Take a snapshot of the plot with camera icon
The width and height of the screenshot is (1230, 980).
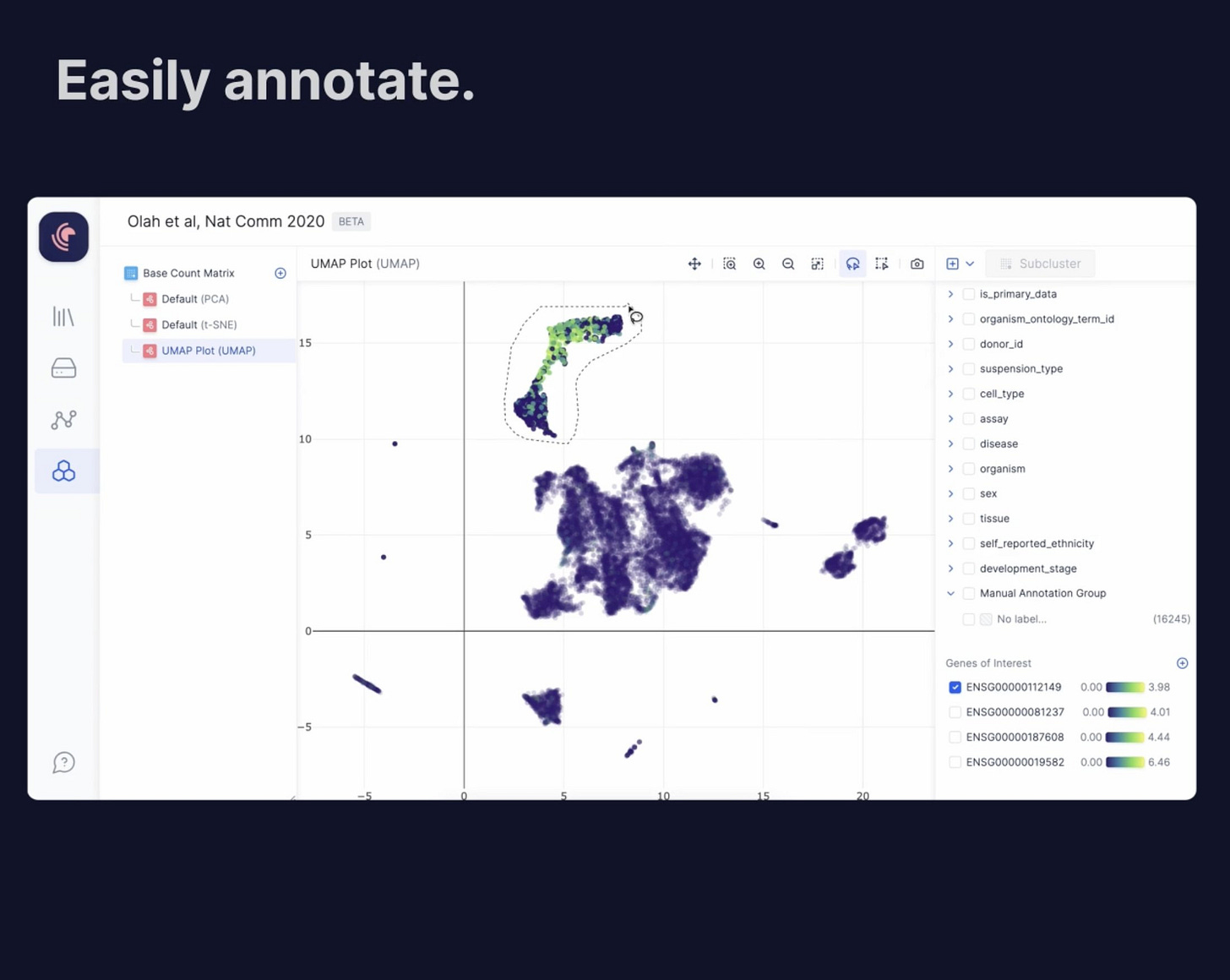pos(917,264)
